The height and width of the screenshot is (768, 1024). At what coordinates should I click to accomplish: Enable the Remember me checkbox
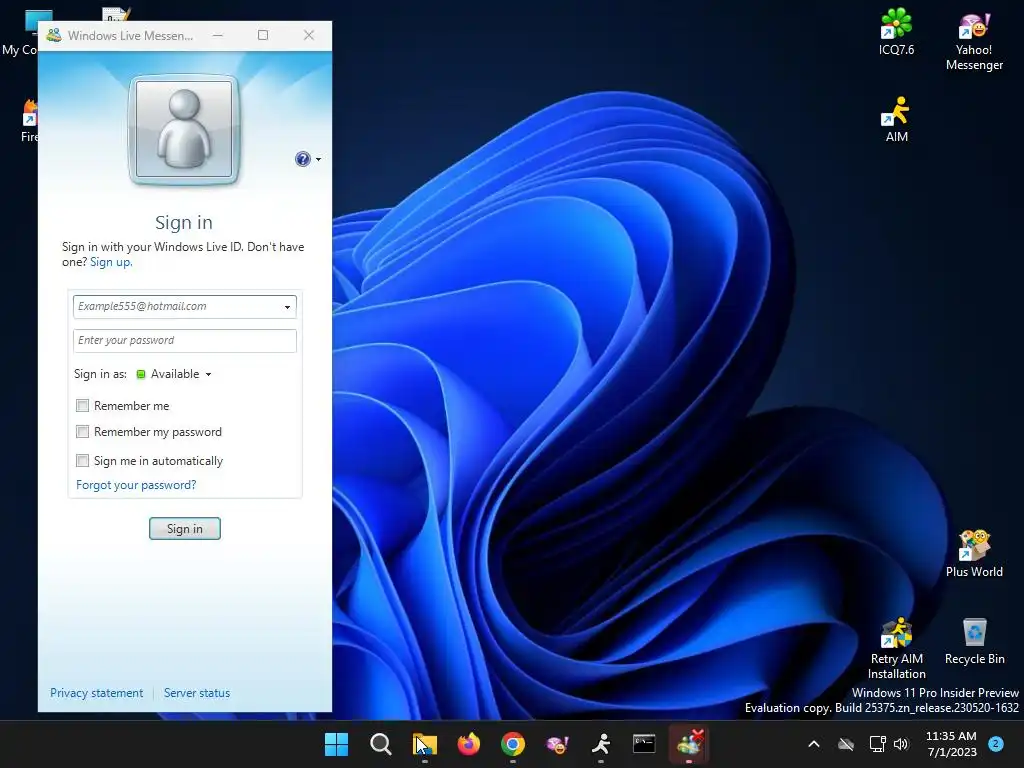82,406
